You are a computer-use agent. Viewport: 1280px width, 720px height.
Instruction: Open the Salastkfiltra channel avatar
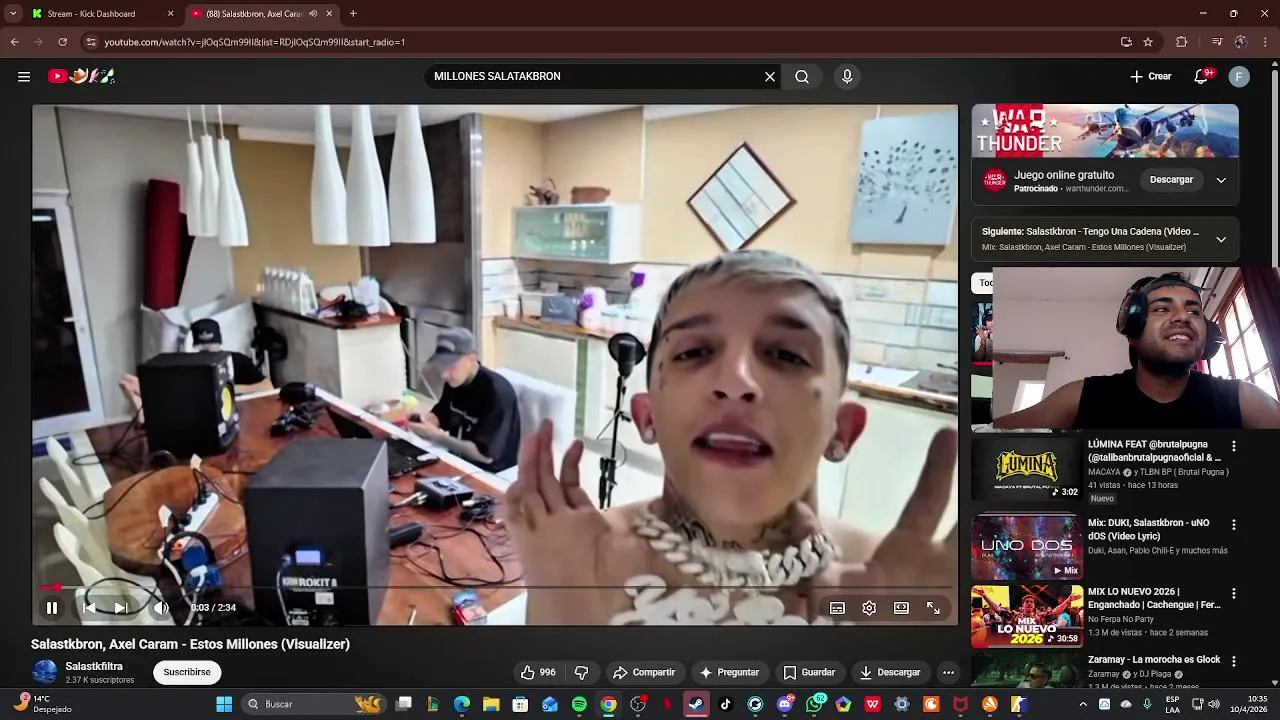44,672
